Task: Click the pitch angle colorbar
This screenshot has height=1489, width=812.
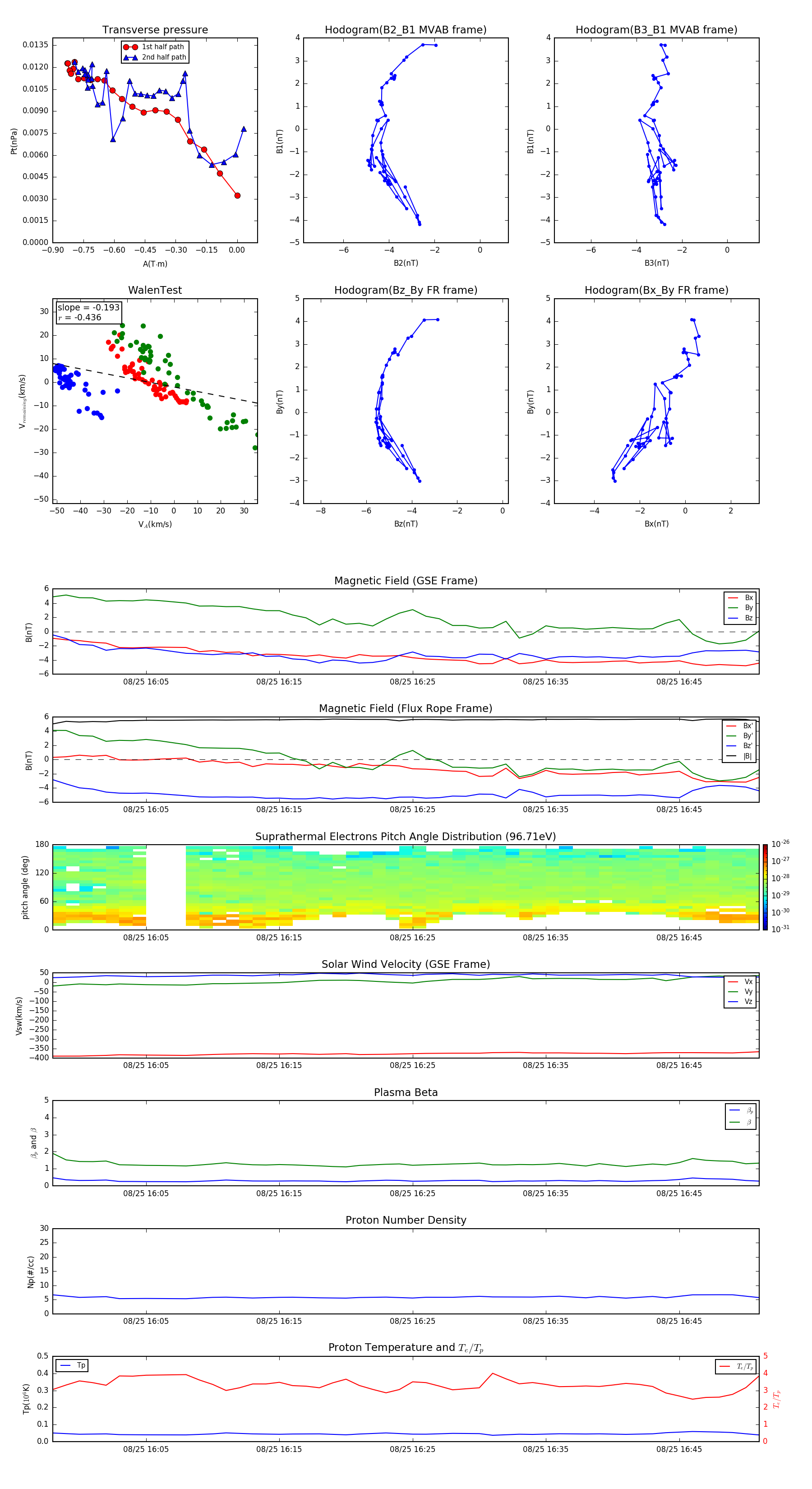Action: 765,887
